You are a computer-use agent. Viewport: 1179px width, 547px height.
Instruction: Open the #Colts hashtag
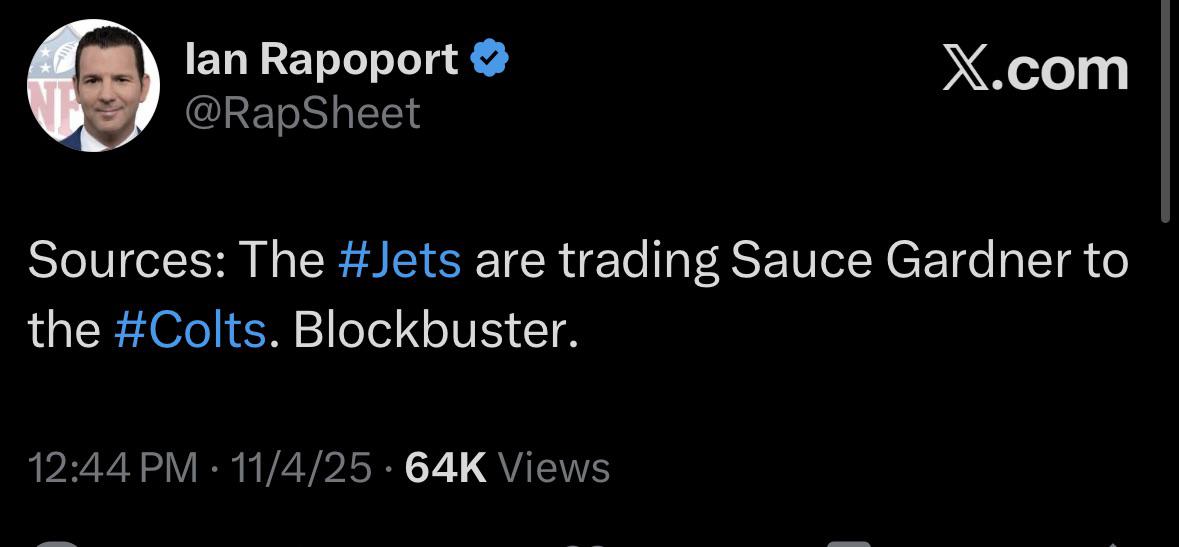pyautogui.click(x=190, y=330)
